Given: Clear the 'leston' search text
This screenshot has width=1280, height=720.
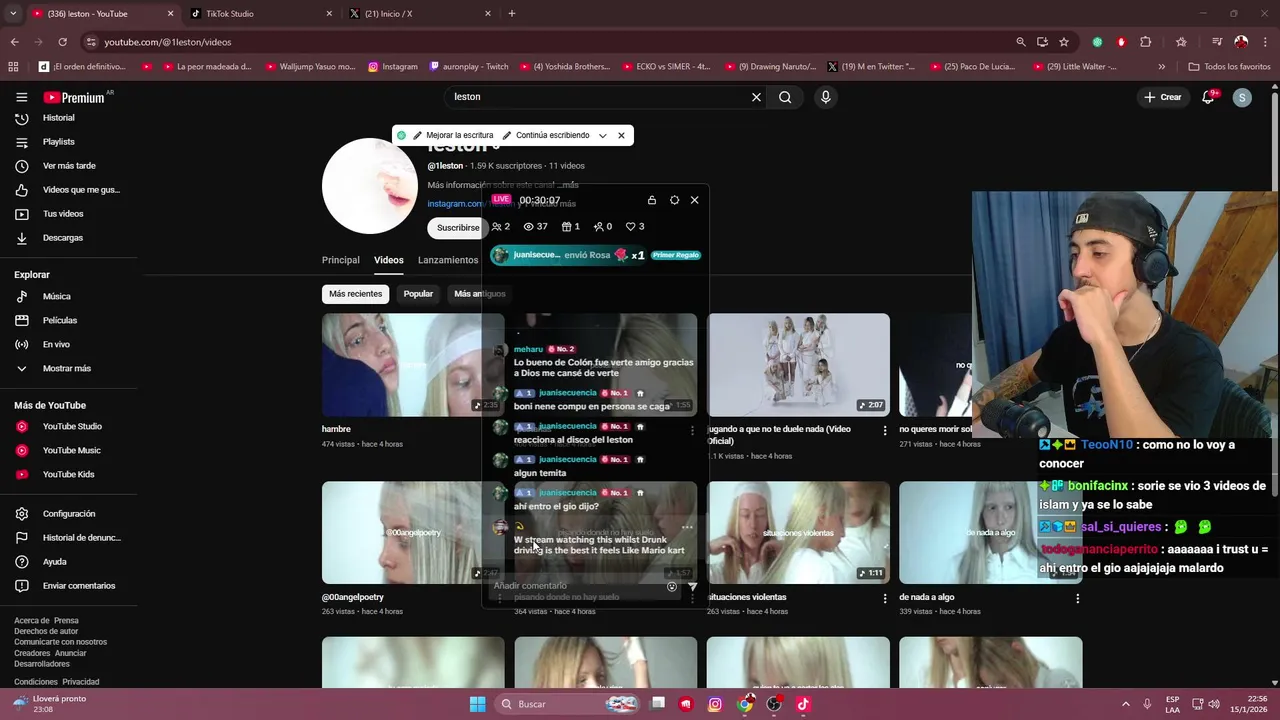Looking at the screenshot, I should coord(756,97).
